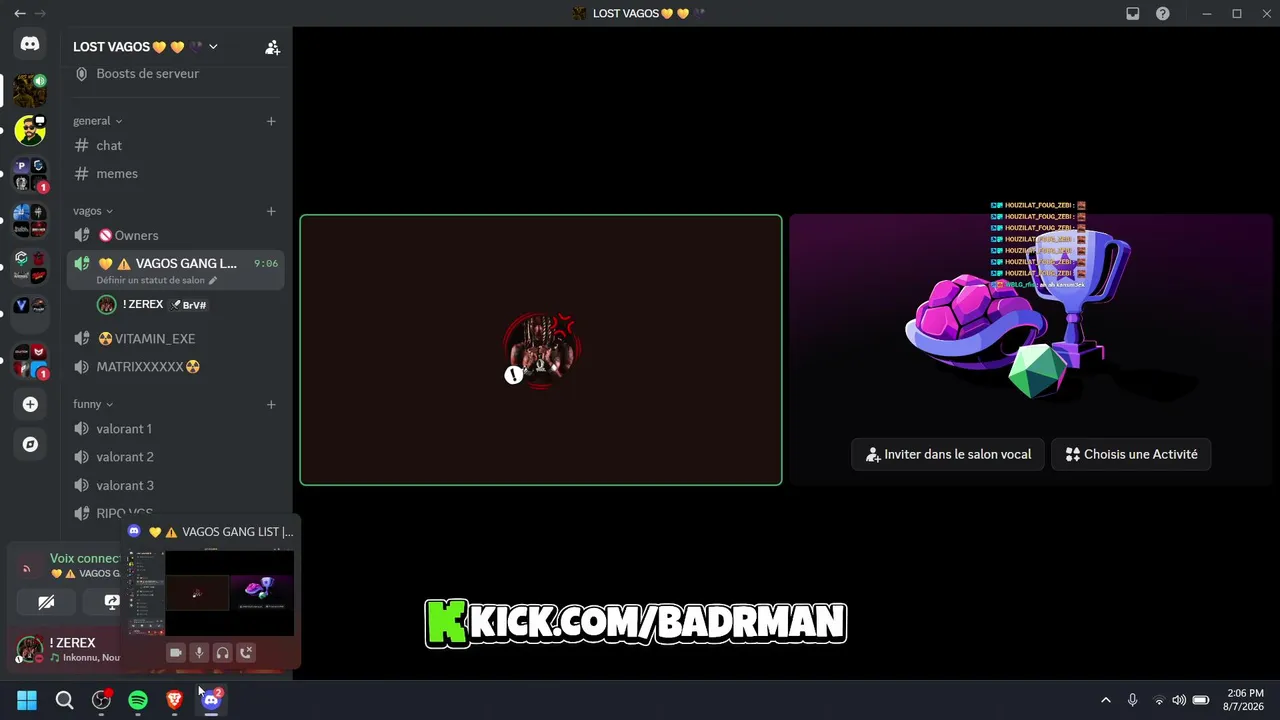The height and width of the screenshot is (720, 1280).
Task: Click Choisis une Activité button
Action: pyautogui.click(x=1131, y=454)
